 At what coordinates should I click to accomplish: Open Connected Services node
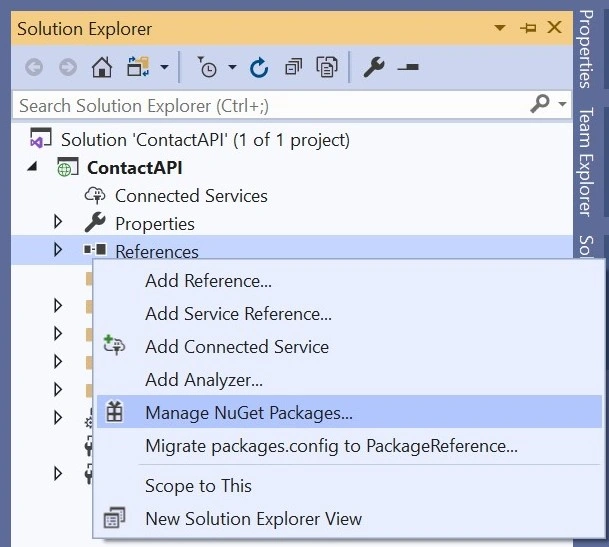(x=191, y=196)
